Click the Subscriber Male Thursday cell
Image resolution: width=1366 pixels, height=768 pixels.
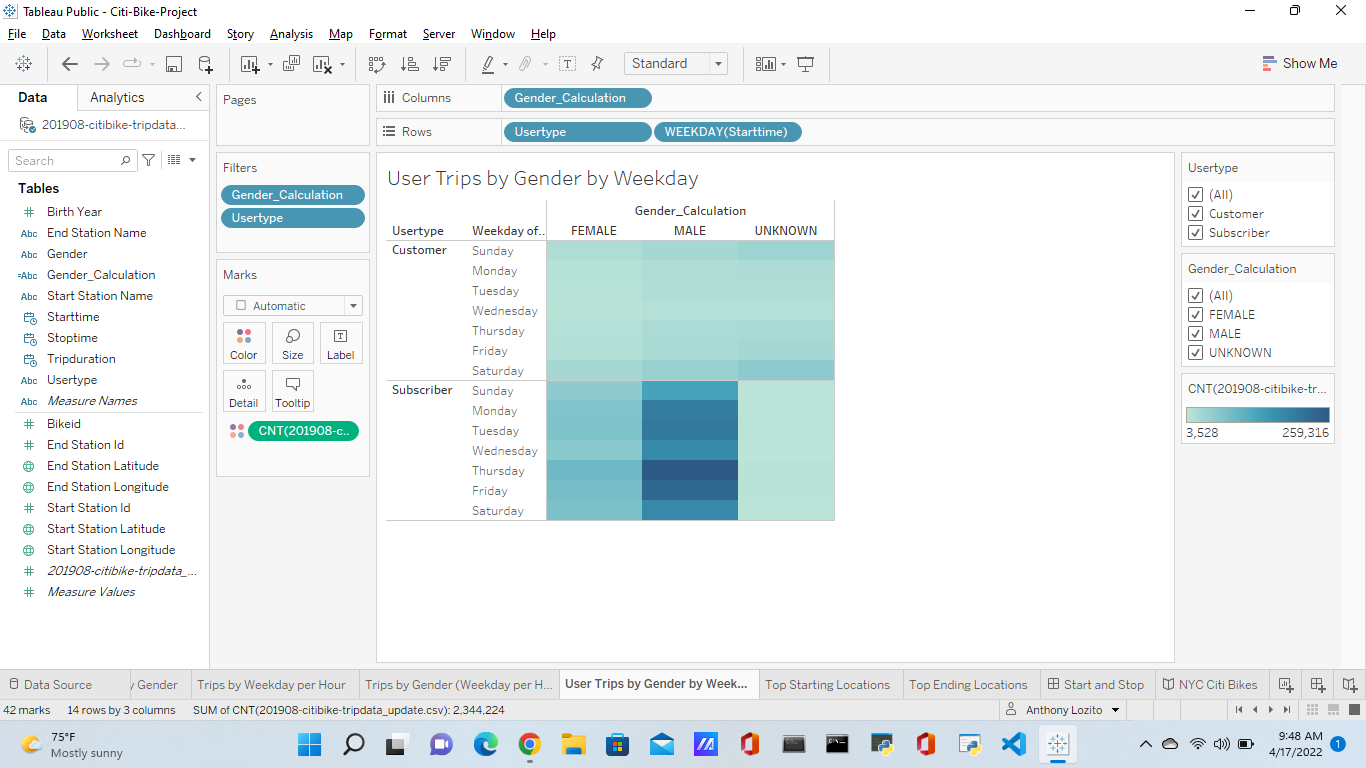690,470
